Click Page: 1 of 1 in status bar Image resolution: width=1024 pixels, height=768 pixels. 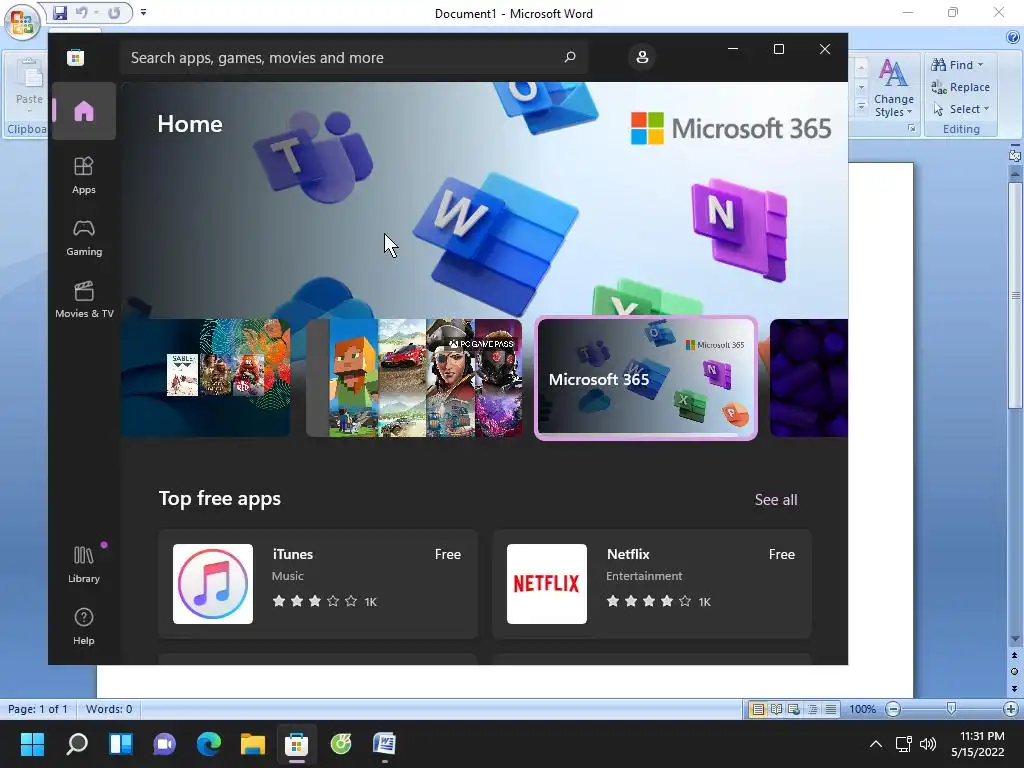37,709
